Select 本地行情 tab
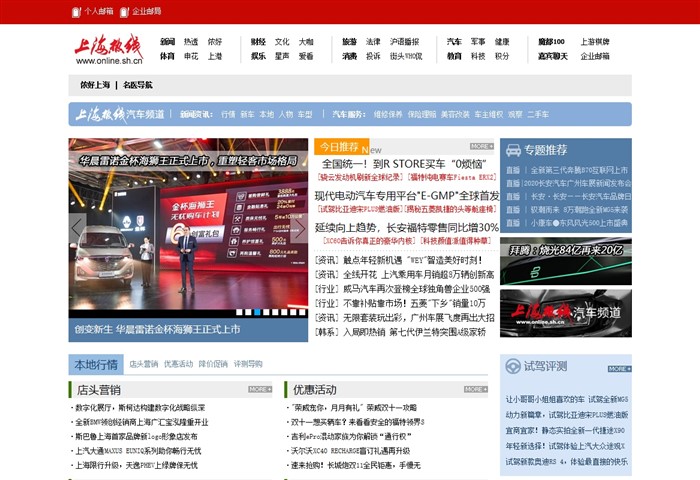This screenshot has height=480, width=700. pyautogui.click(x=96, y=365)
